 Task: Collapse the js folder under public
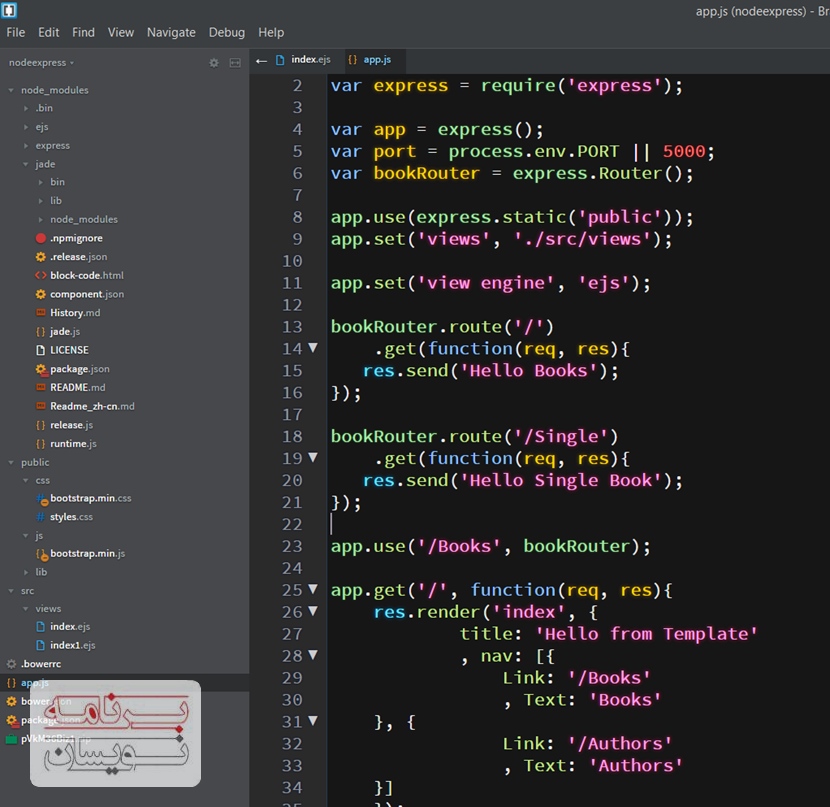point(26,536)
